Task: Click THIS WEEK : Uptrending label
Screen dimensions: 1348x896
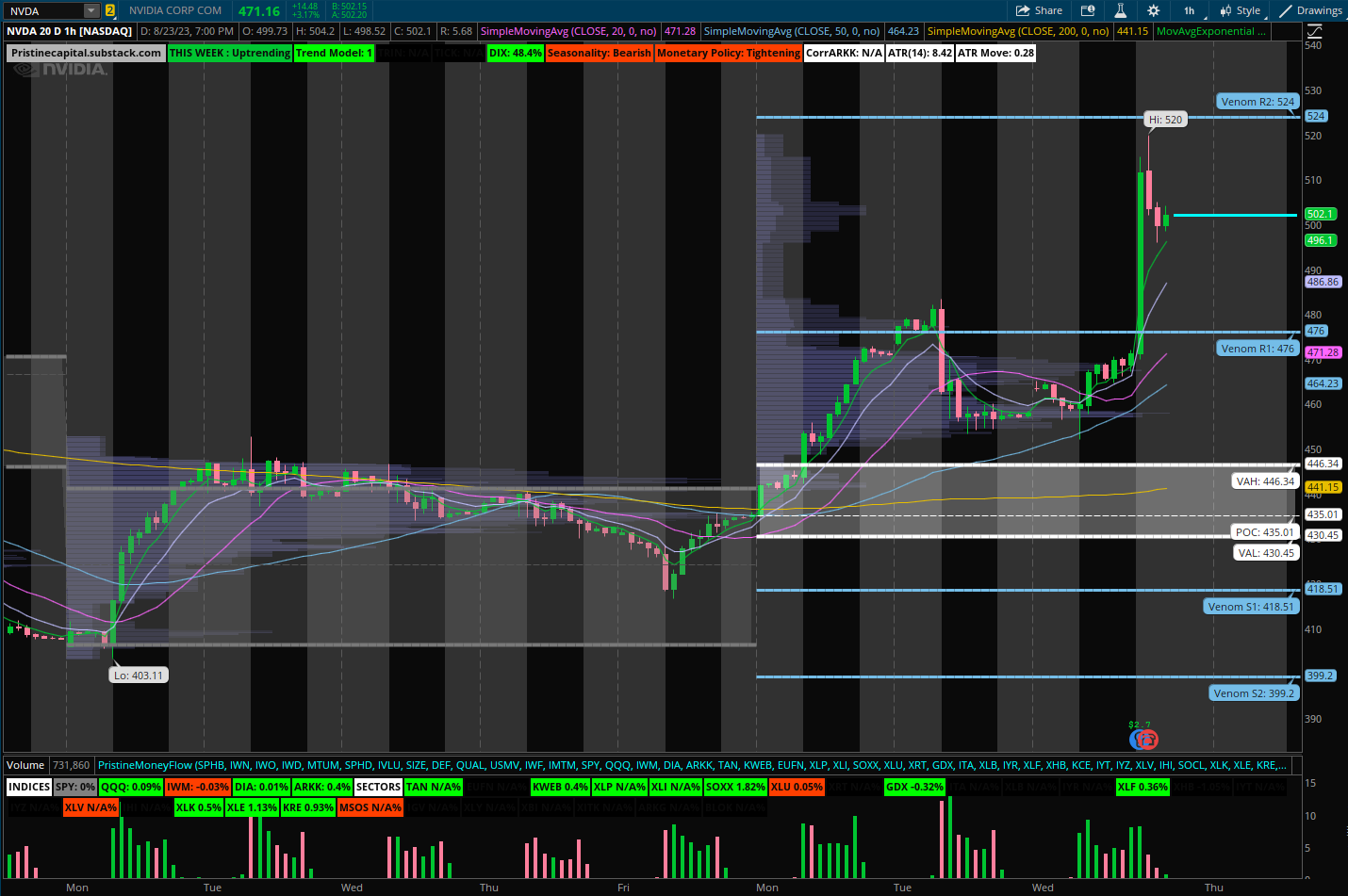Action: click(x=230, y=53)
